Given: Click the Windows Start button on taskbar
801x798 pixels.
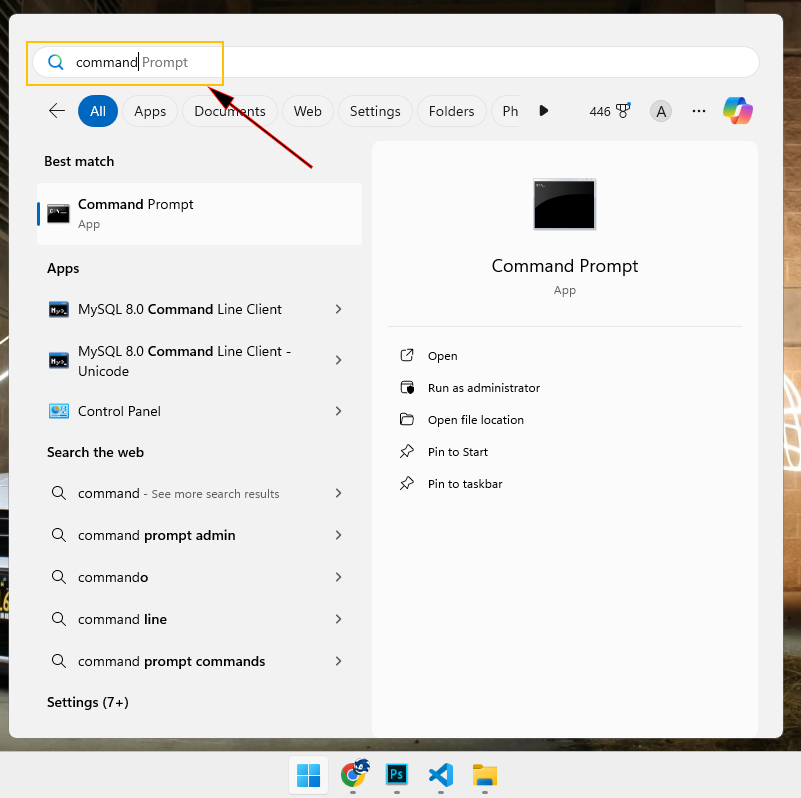Looking at the screenshot, I should pyautogui.click(x=309, y=774).
